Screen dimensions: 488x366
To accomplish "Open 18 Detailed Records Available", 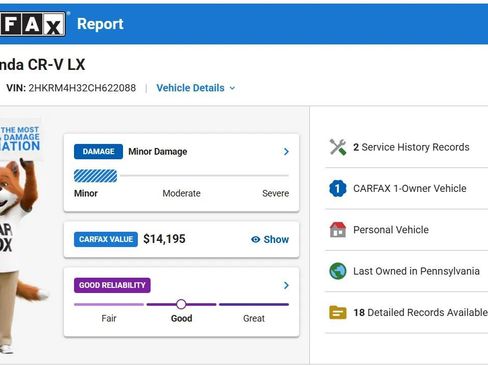I will click(x=406, y=312).
